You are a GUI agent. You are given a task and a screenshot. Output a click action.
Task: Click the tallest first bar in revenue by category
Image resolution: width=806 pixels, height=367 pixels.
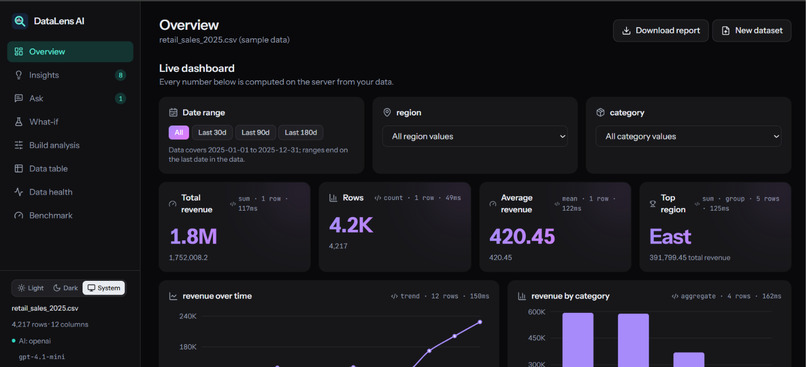click(578, 340)
